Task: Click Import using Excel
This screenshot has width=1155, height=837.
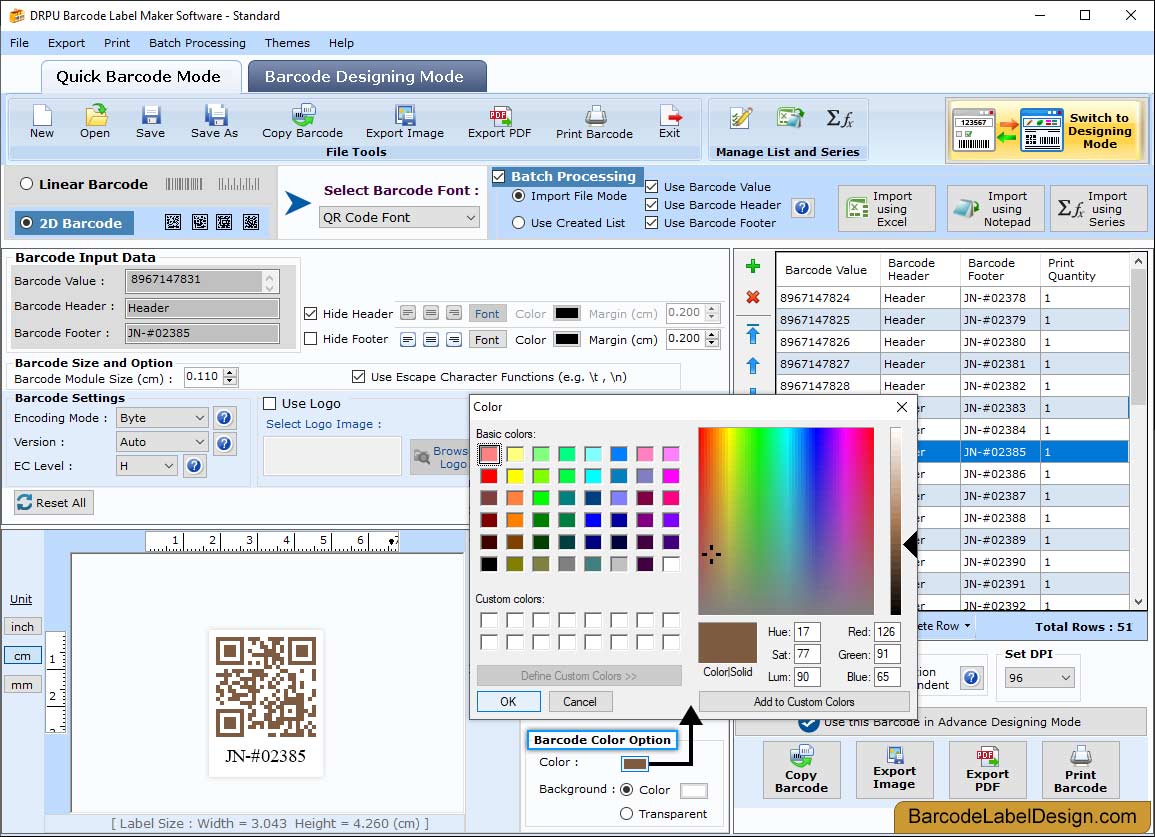Action: pyautogui.click(x=887, y=209)
